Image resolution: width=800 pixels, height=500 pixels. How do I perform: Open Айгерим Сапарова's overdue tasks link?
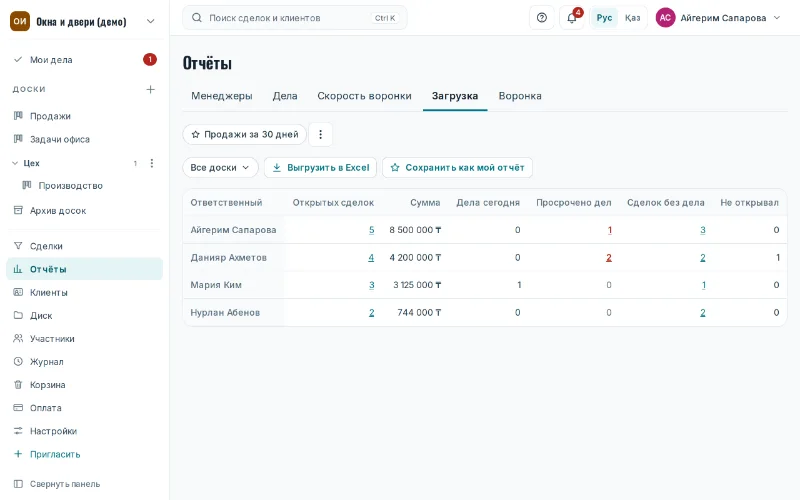610,230
